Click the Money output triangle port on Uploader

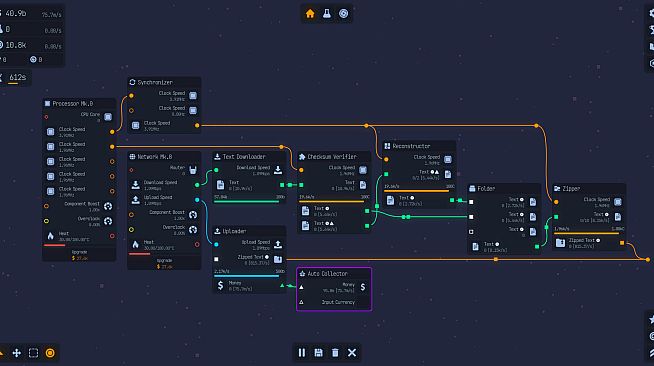pyautogui.click(x=282, y=286)
